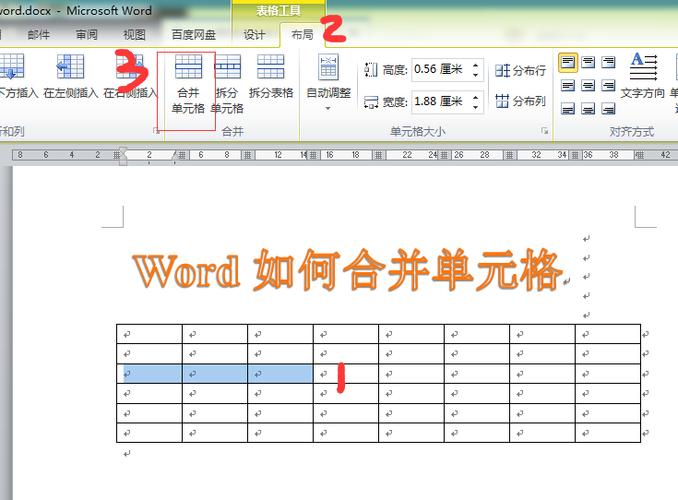678x500 pixels.
Task: Select Align Top Right alignment icon
Action: click(608, 62)
